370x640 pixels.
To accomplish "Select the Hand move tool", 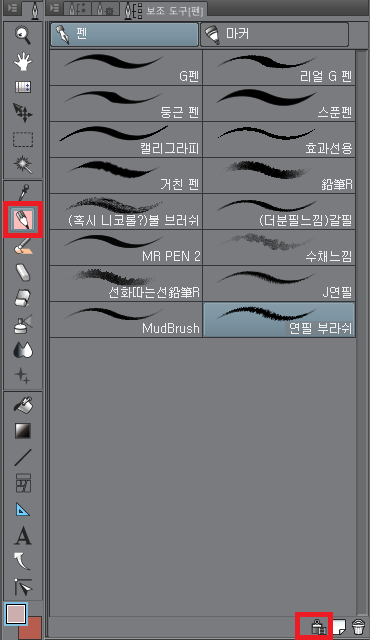I will tap(23, 61).
